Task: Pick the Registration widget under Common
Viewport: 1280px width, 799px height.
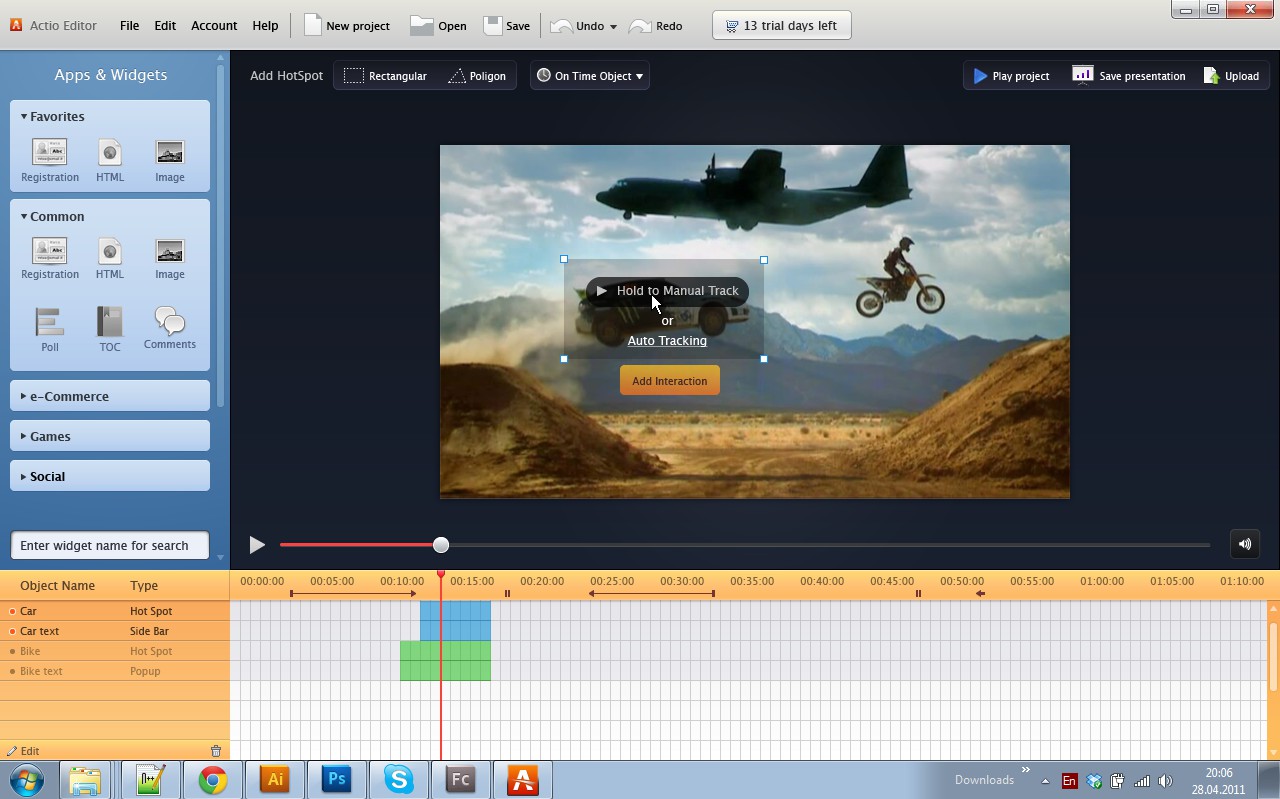Action: tap(50, 258)
